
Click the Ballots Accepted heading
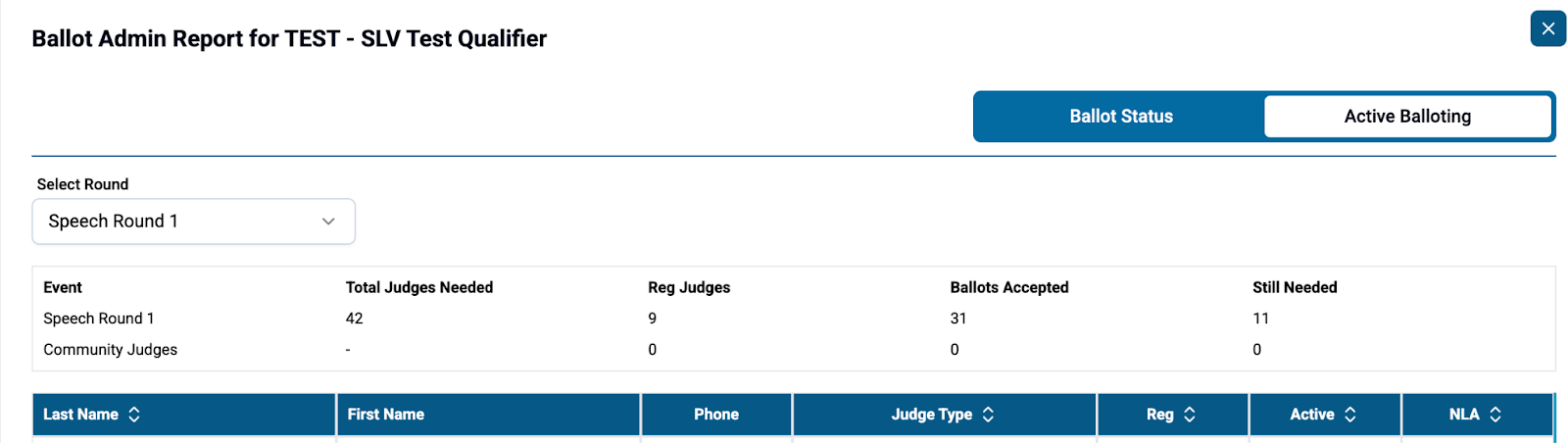coord(1009,287)
